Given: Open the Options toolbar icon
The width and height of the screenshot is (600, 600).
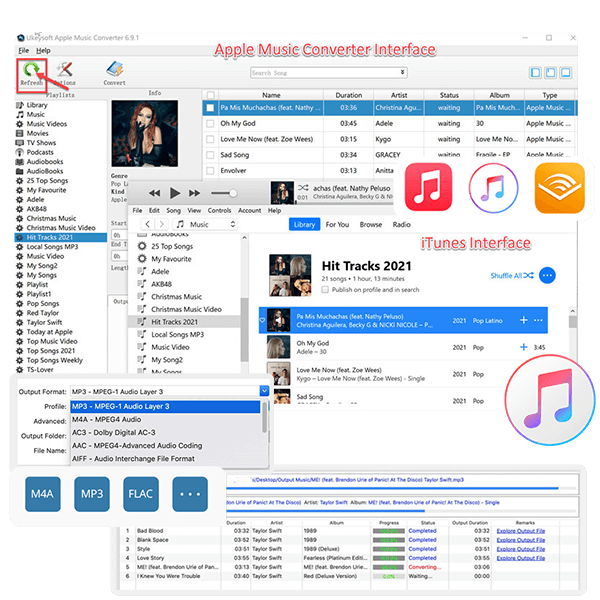Looking at the screenshot, I should pos(65,73).
